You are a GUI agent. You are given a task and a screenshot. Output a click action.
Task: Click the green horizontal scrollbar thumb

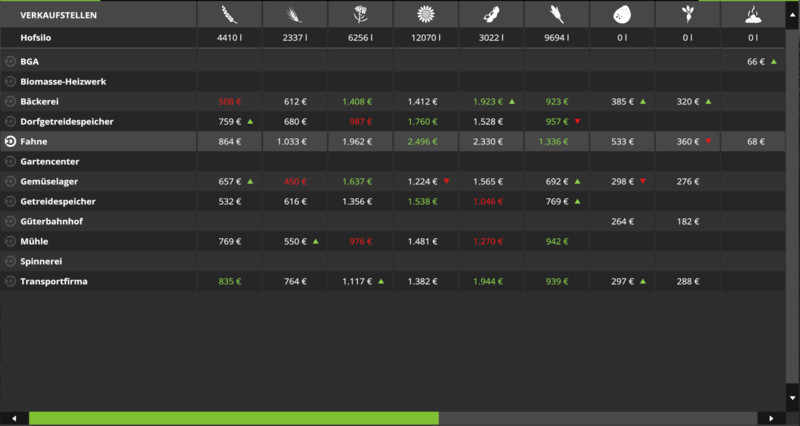[x=233, y=418]
